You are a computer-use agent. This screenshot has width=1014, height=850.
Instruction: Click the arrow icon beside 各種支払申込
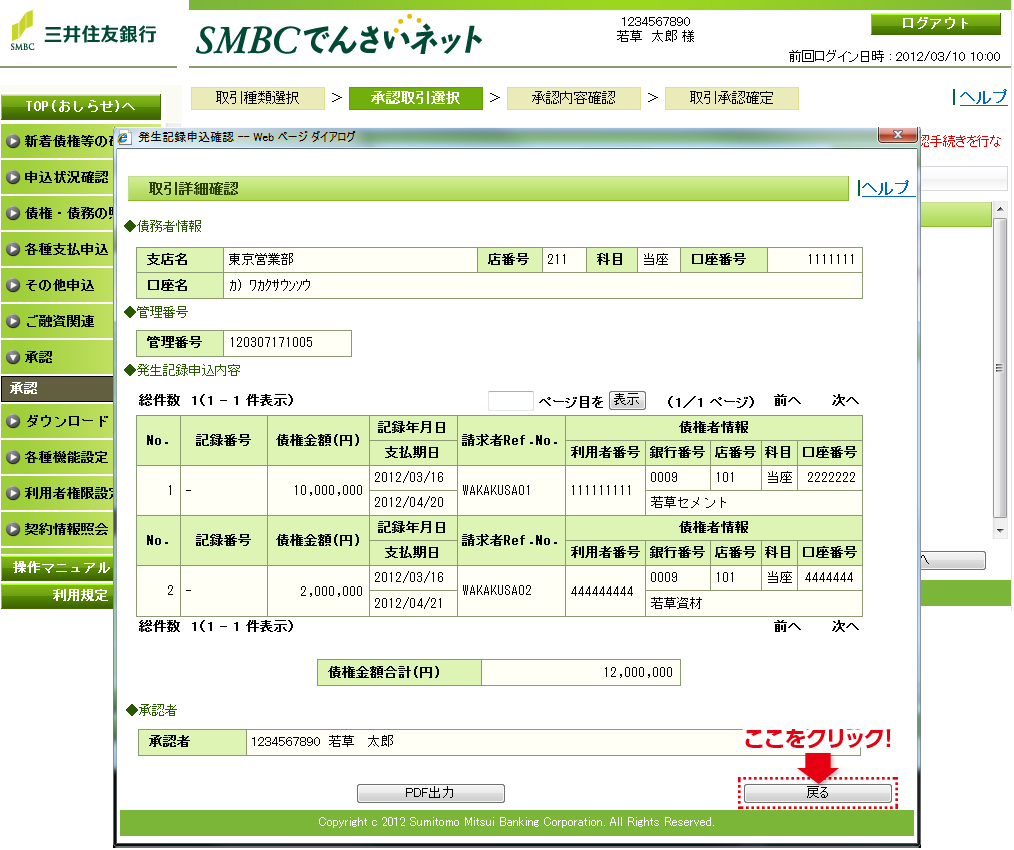tap(13, 249)
